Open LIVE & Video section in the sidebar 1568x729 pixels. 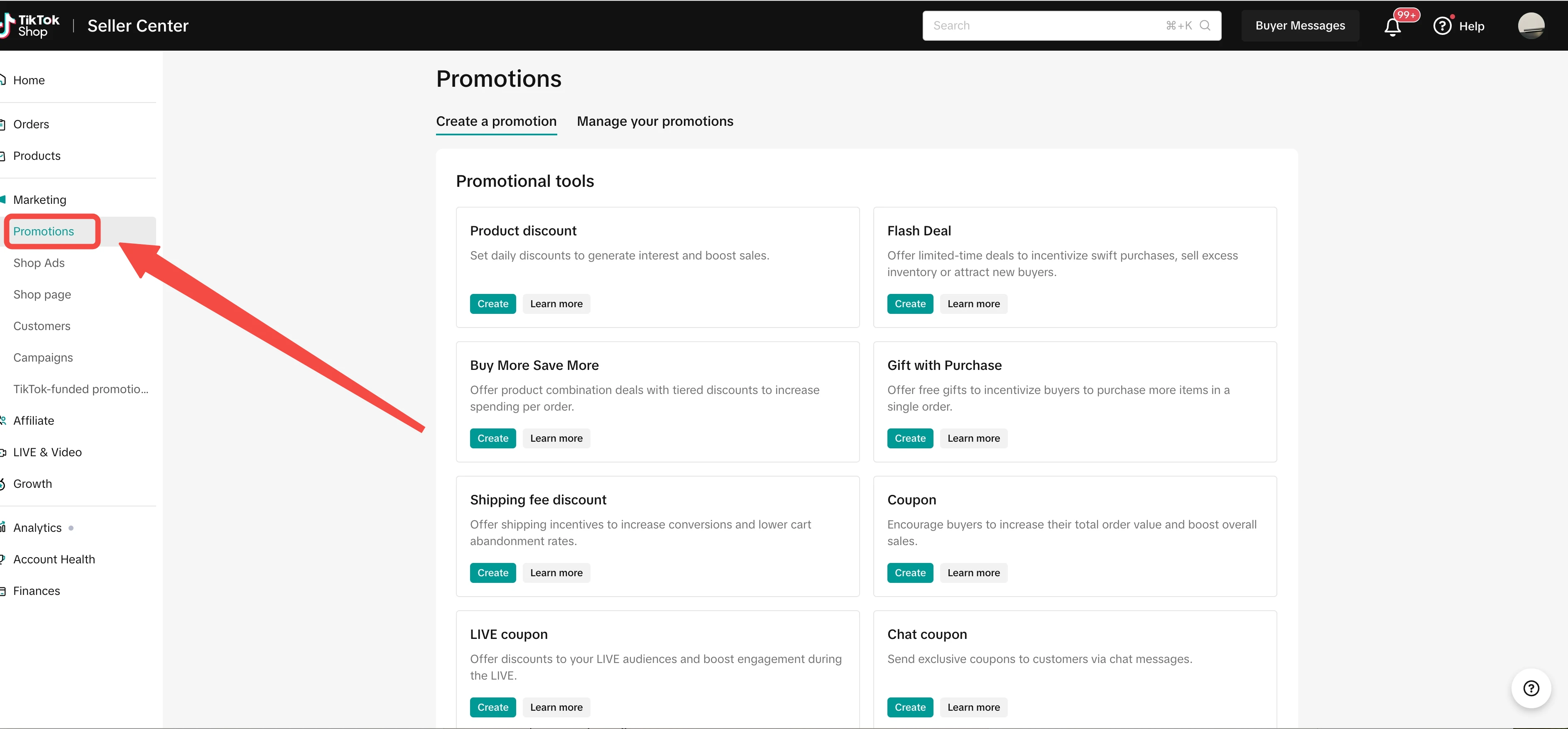[47, 452]
